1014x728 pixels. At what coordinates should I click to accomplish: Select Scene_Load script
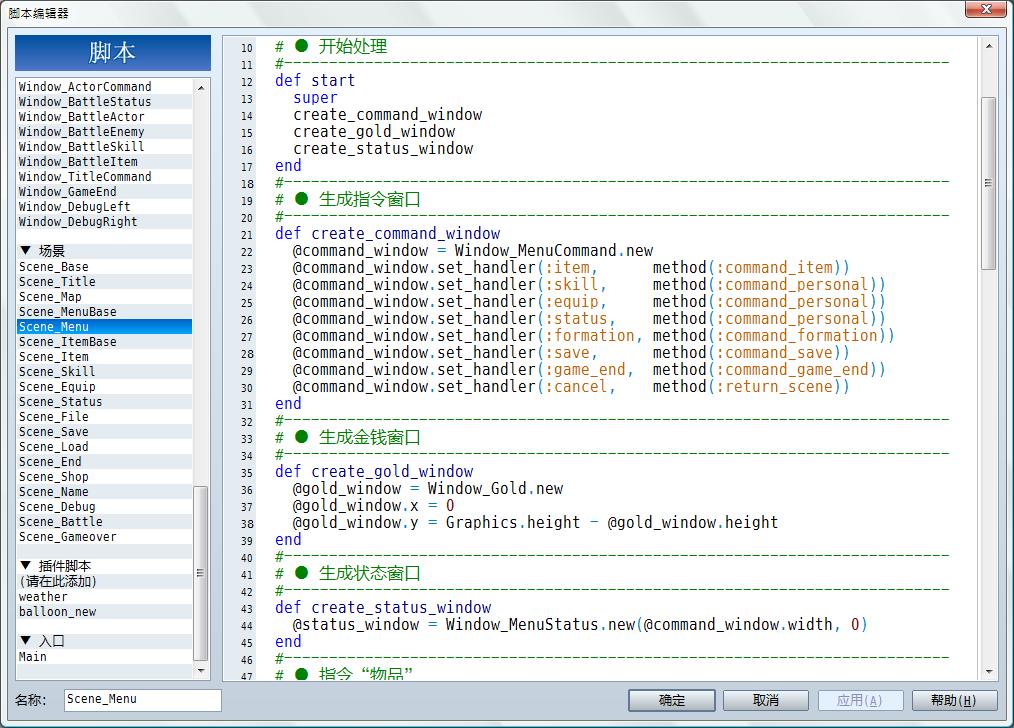(104, 447)
